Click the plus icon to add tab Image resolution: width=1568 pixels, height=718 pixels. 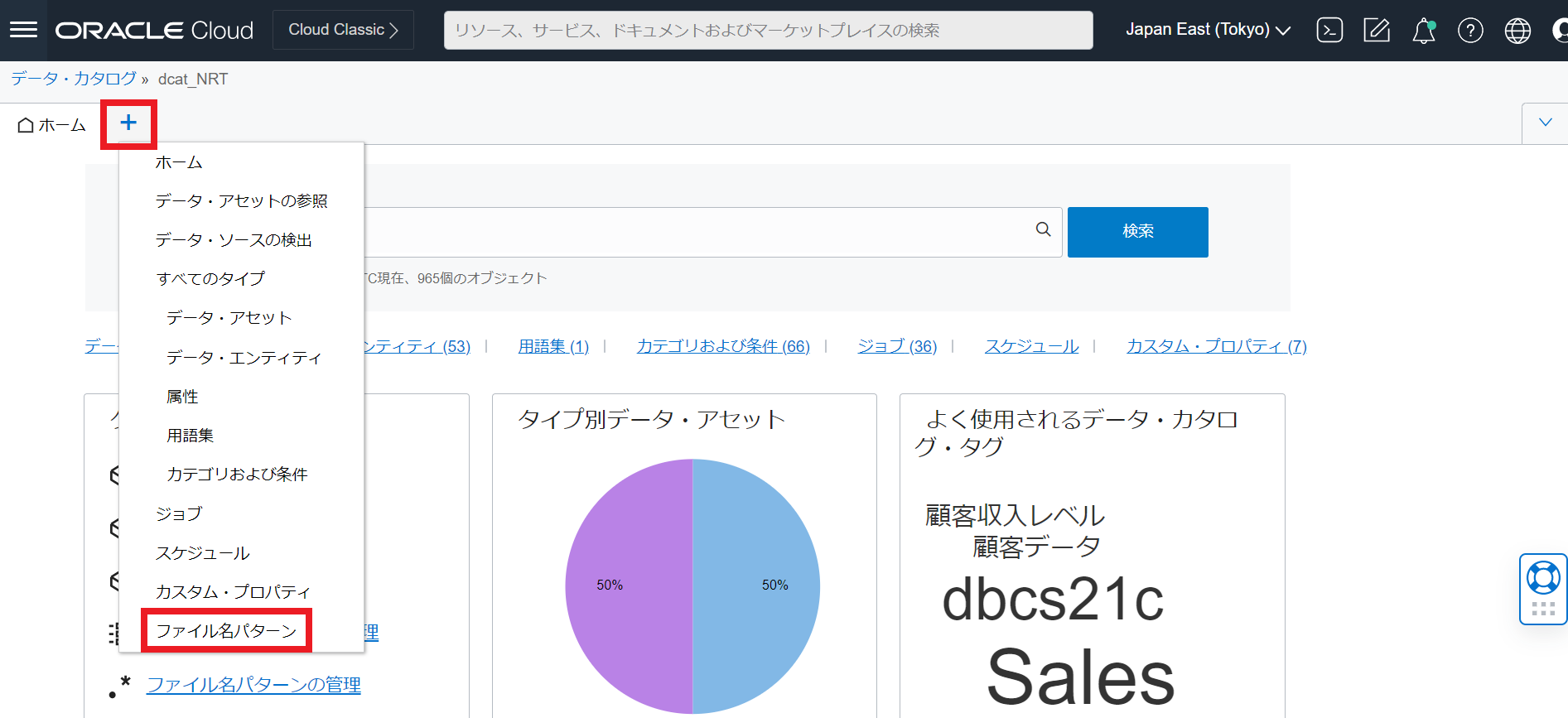128,123
